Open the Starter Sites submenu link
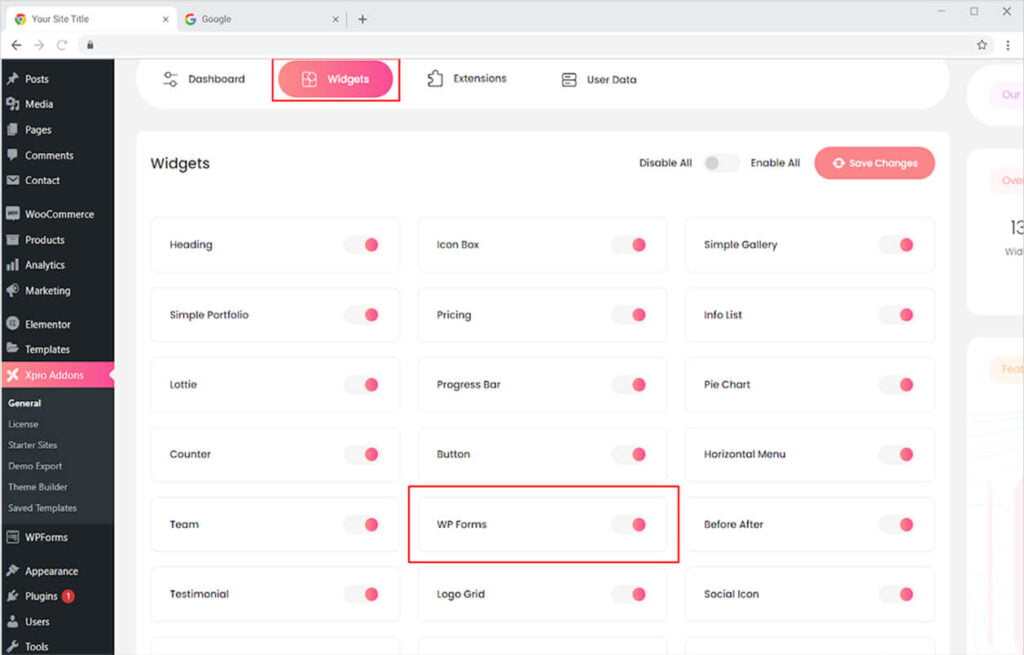1024x655 pixels. pyautogui.click(x=33, y=445)
